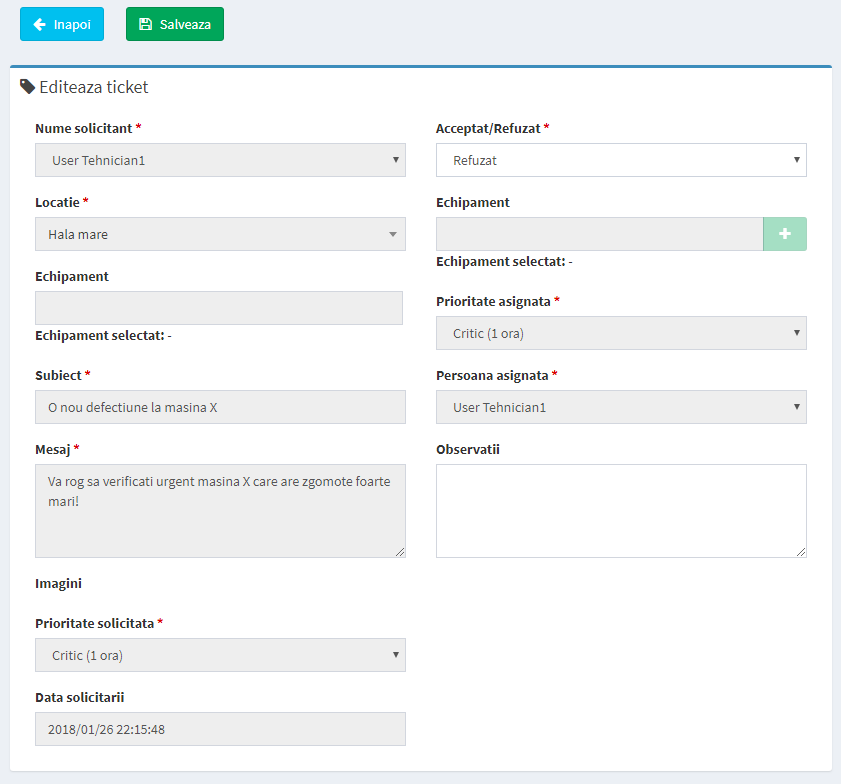Click the floppy disk save icon
Viewport: 841px width, 784px height.
tap(145, 24)
